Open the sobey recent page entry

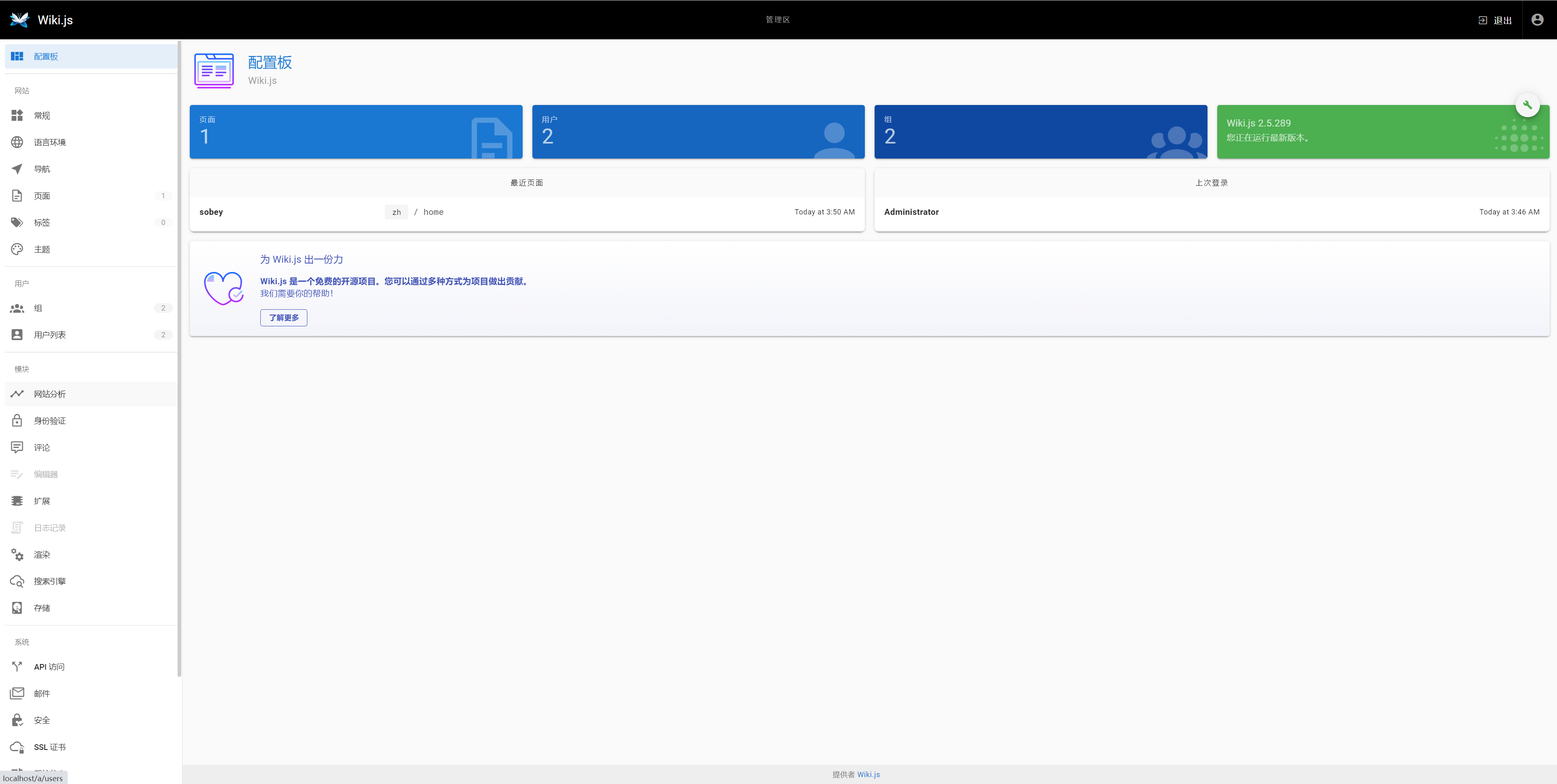tap(211, 212)
